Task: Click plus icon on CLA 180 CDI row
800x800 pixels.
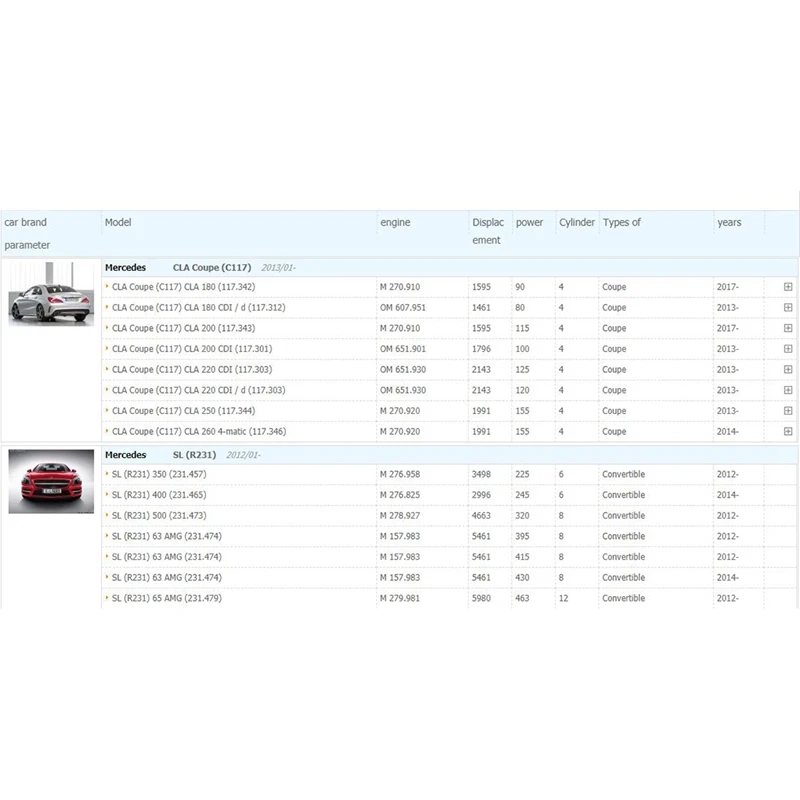Action: (x=788, y=308)
